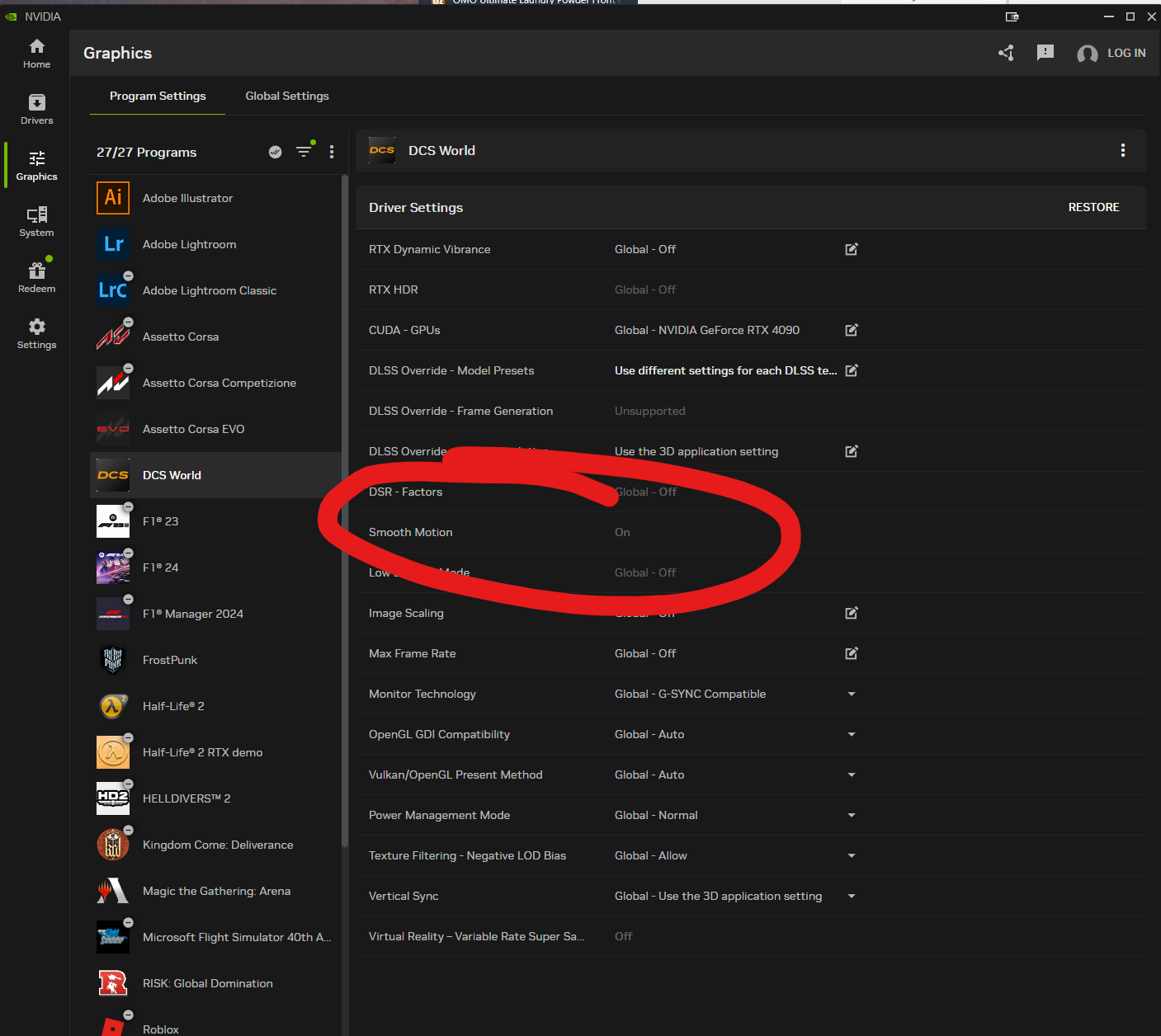Click LOG IN button

[x=1111, y=53]
